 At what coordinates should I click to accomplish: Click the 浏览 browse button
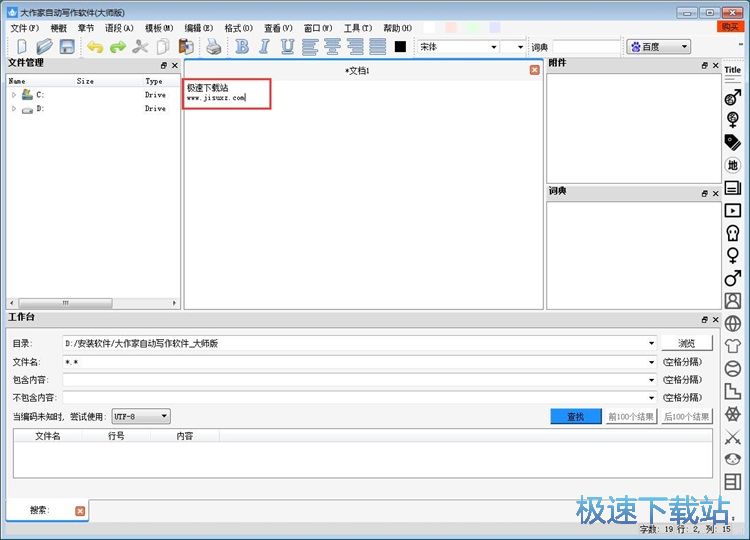click(686, 343)
